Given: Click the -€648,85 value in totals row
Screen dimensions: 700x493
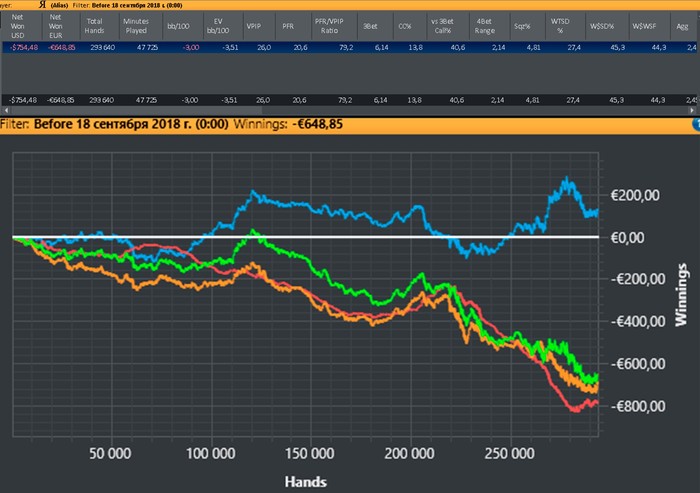Looking at the screenshot, I should (61, 100).
